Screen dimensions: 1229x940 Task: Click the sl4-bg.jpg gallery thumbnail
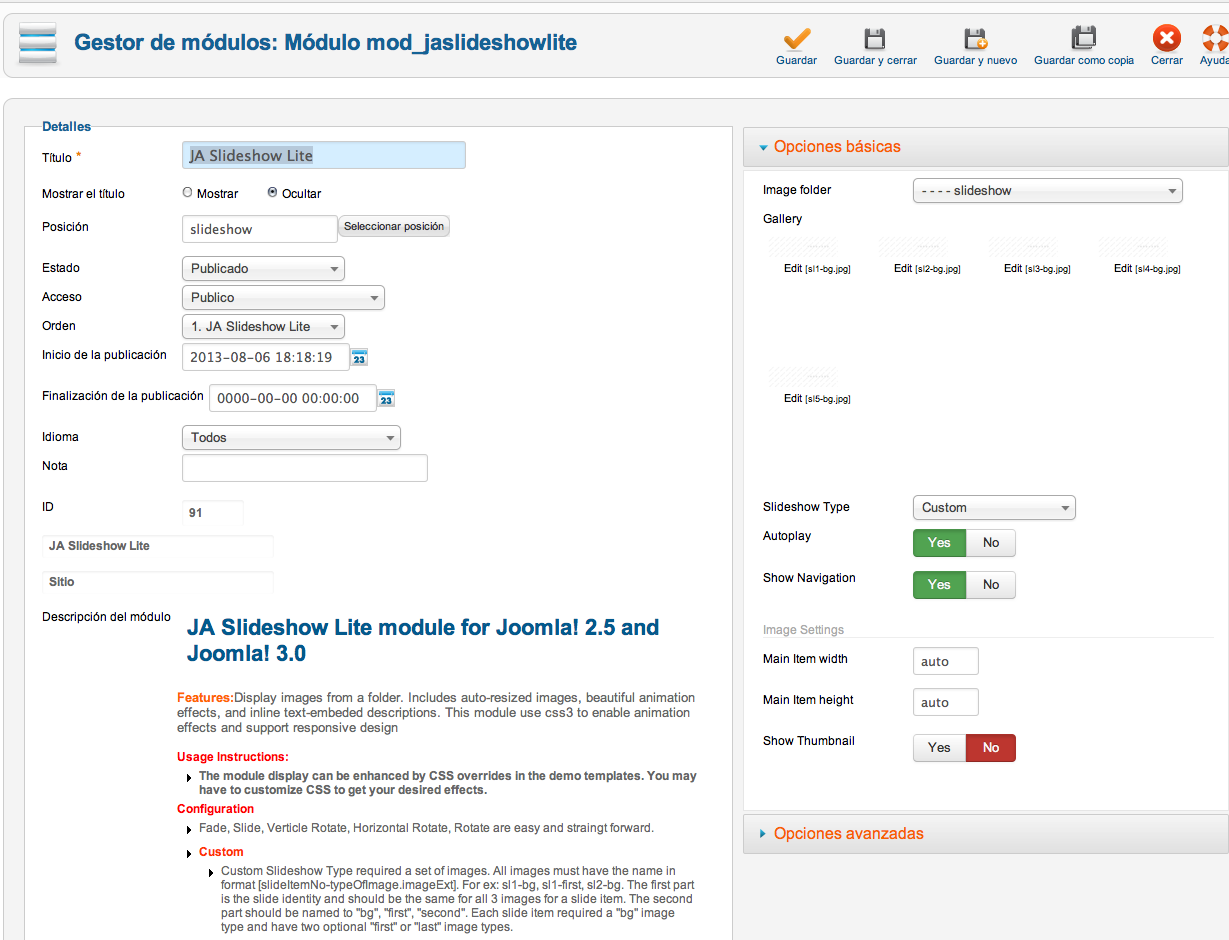point(1132,246)
